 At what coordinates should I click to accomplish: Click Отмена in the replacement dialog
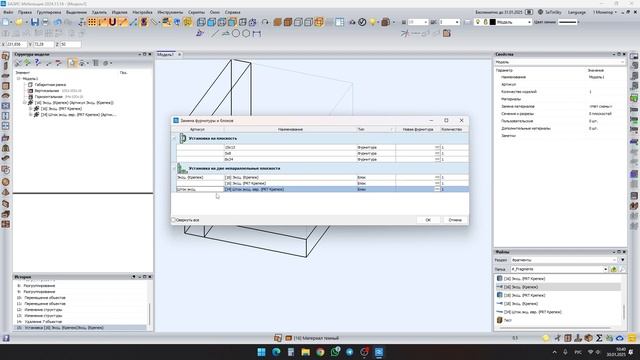pyautogui.click(x=455, y=220)
